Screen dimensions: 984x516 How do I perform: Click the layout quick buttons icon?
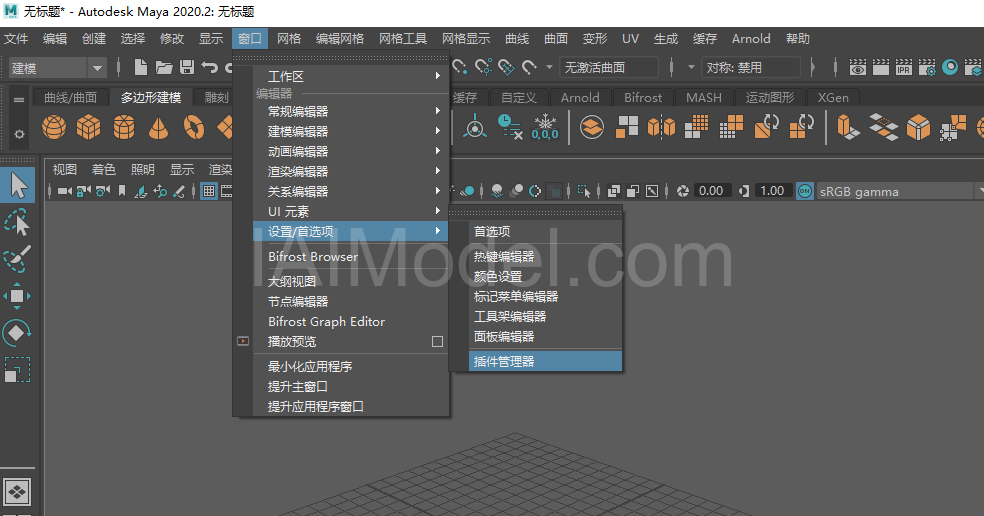[x=17, y=492]
